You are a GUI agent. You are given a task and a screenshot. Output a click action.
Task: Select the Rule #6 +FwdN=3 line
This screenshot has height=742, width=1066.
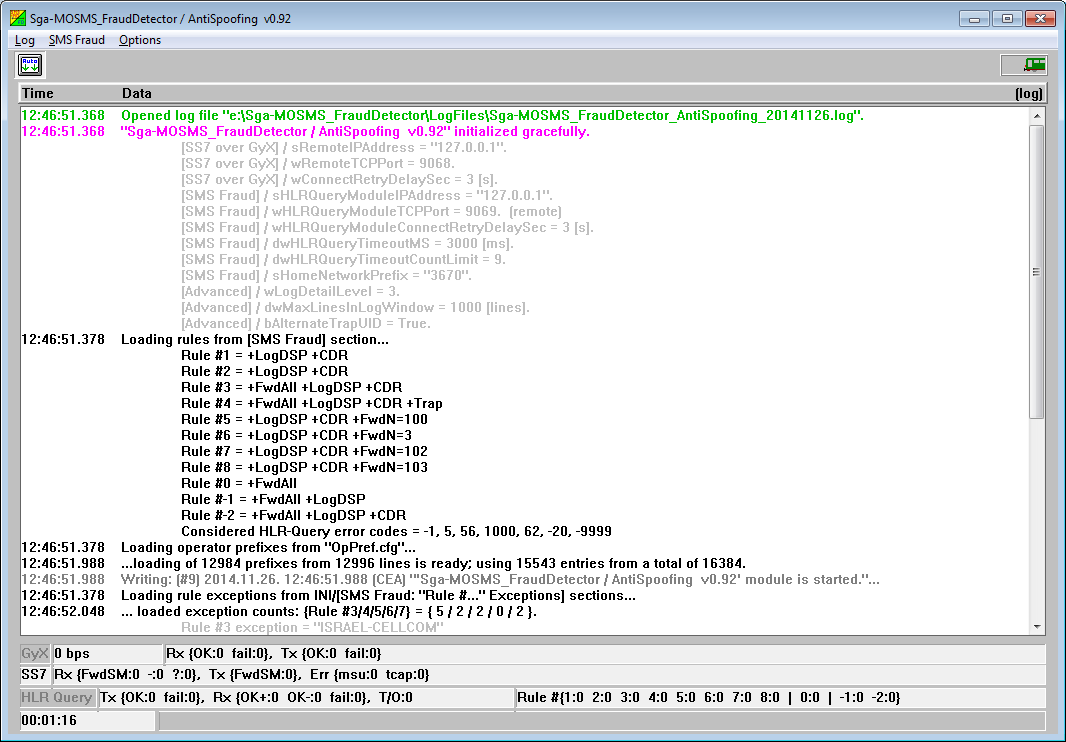click(x=296, y=435)
